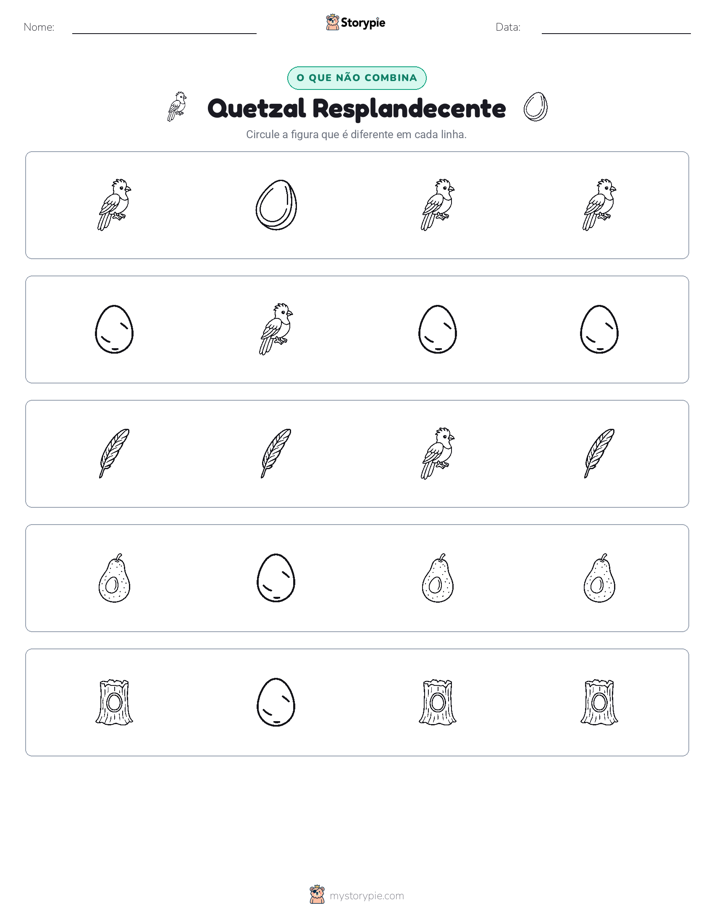This screenshot has width=714, height=924.
Task: Click the last egg in the second row
Action: click(600, 329)
